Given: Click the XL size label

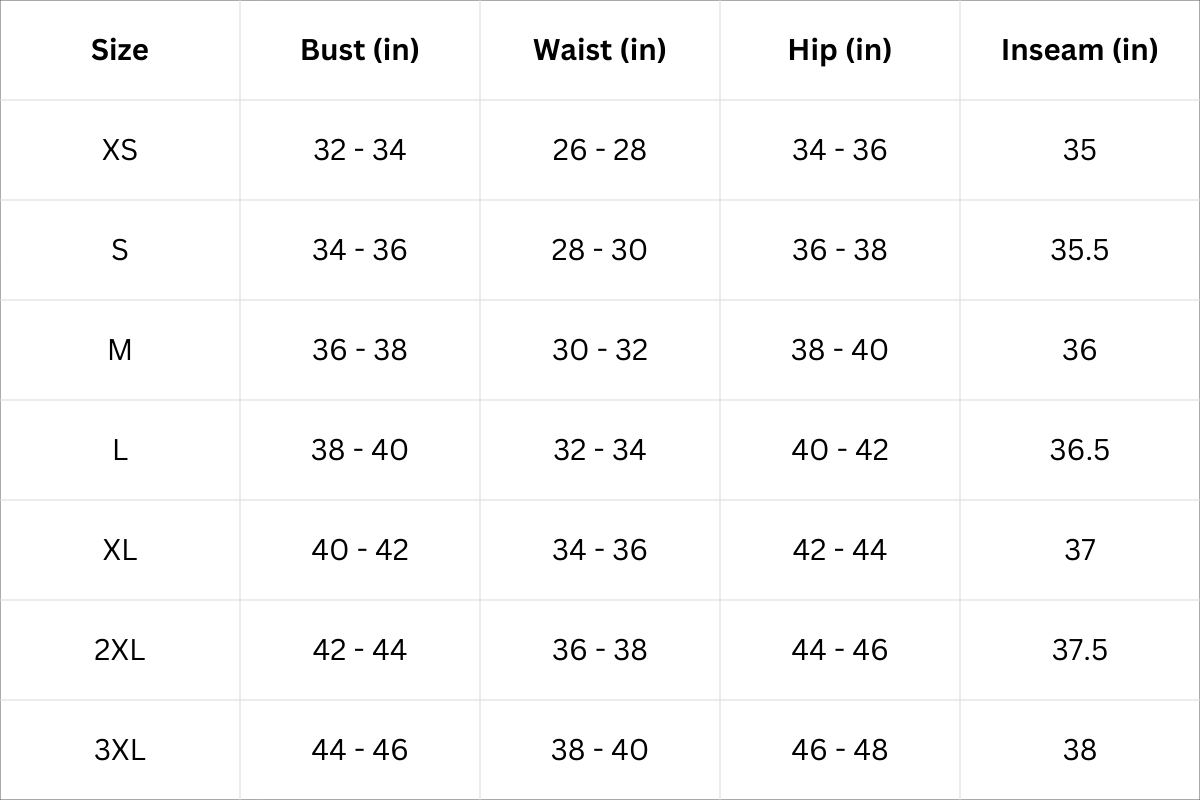Looking at the screenshot, I should pyautogui.click(x=120, y=550).
